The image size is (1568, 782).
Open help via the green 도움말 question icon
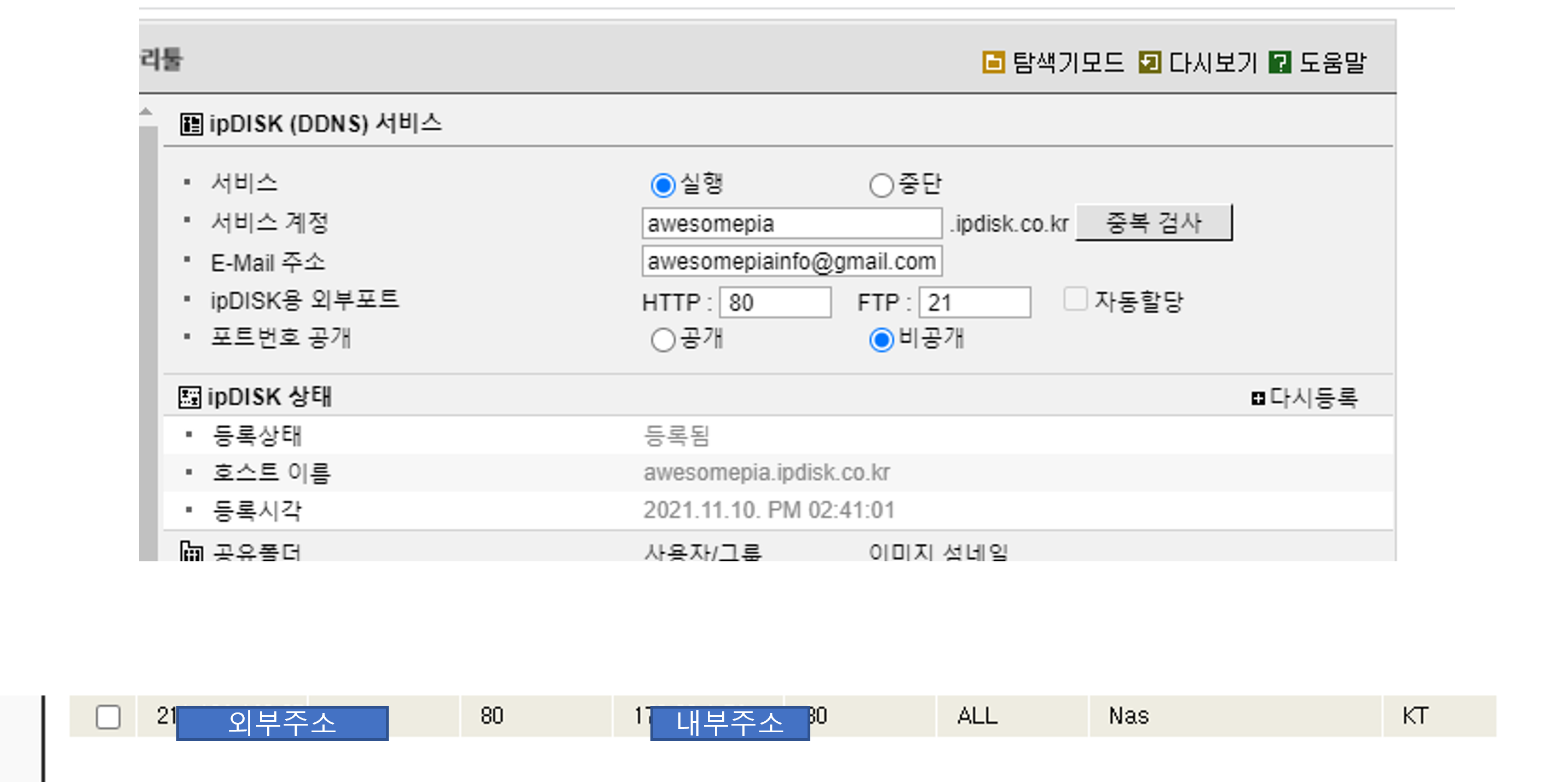point(1279,62)
